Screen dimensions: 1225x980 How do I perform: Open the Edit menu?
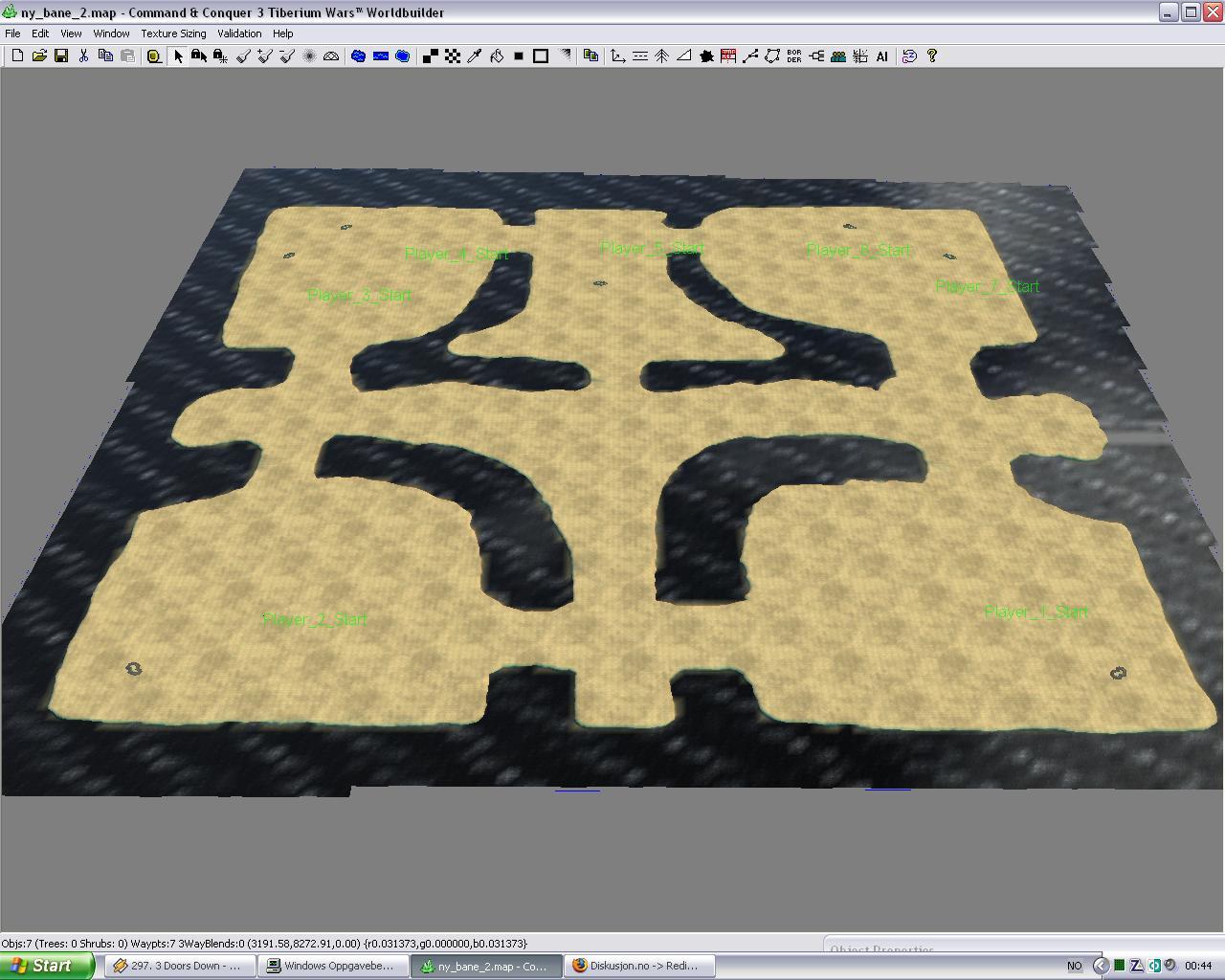tap(40, 33)
